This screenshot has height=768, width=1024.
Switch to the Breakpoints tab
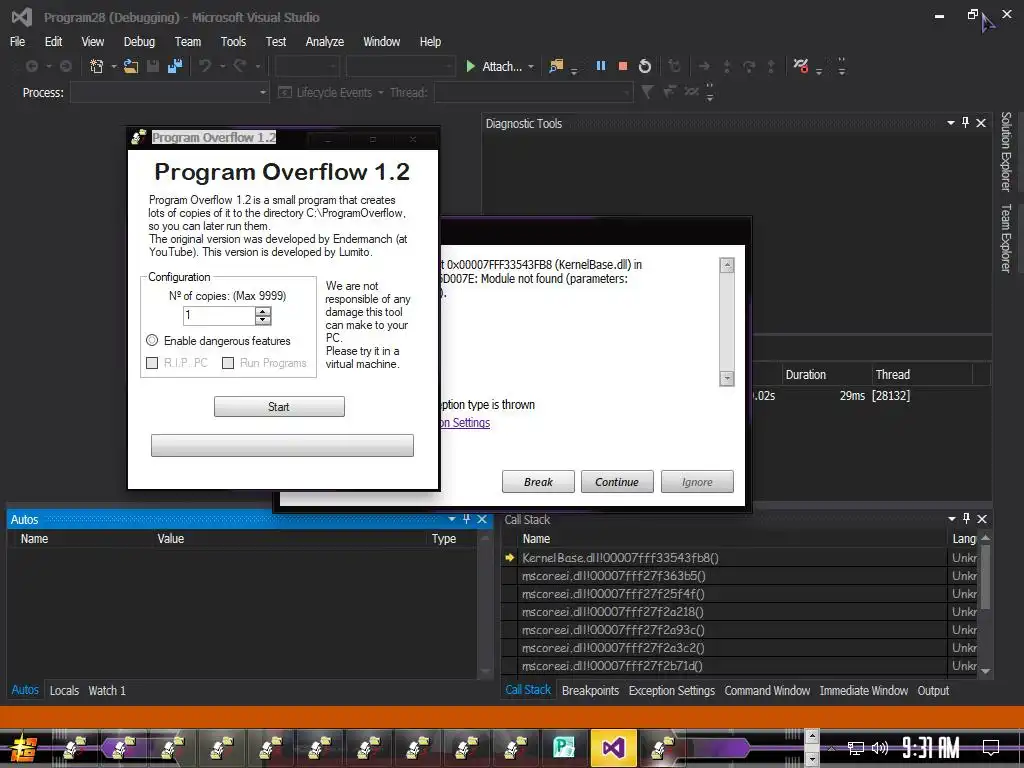[590, 690]
